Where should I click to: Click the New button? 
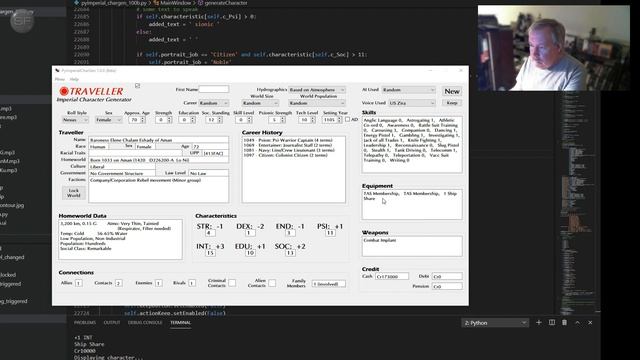(452, 91)
